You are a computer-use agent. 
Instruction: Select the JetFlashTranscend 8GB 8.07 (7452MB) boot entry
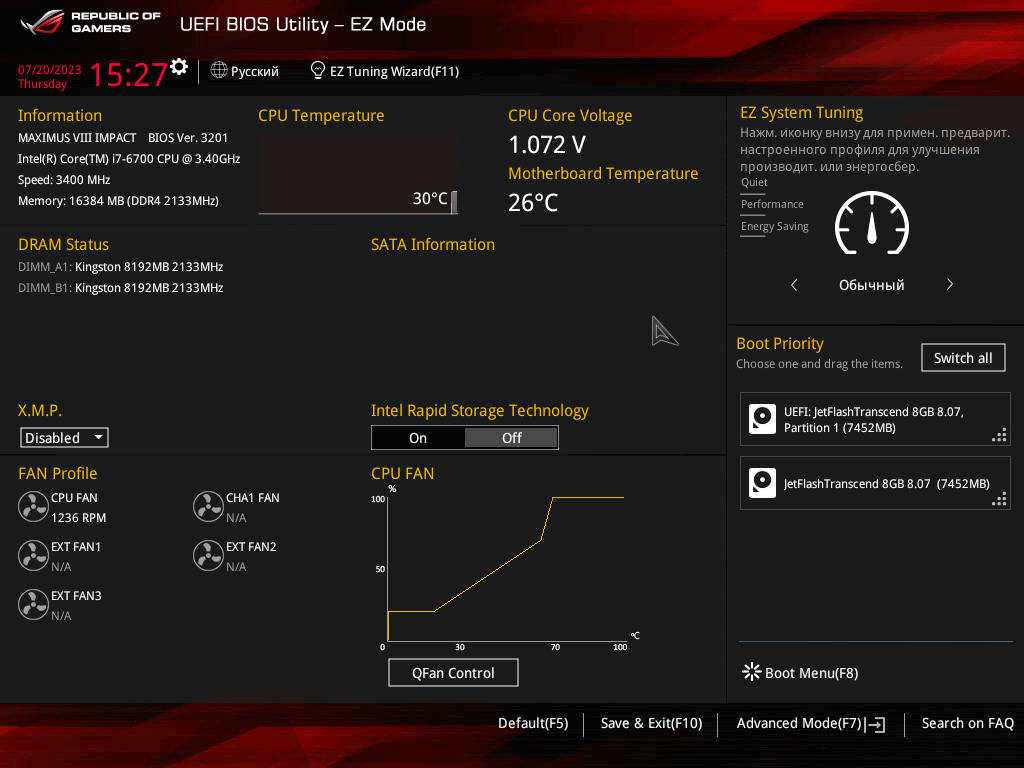[x=875, y=483]
